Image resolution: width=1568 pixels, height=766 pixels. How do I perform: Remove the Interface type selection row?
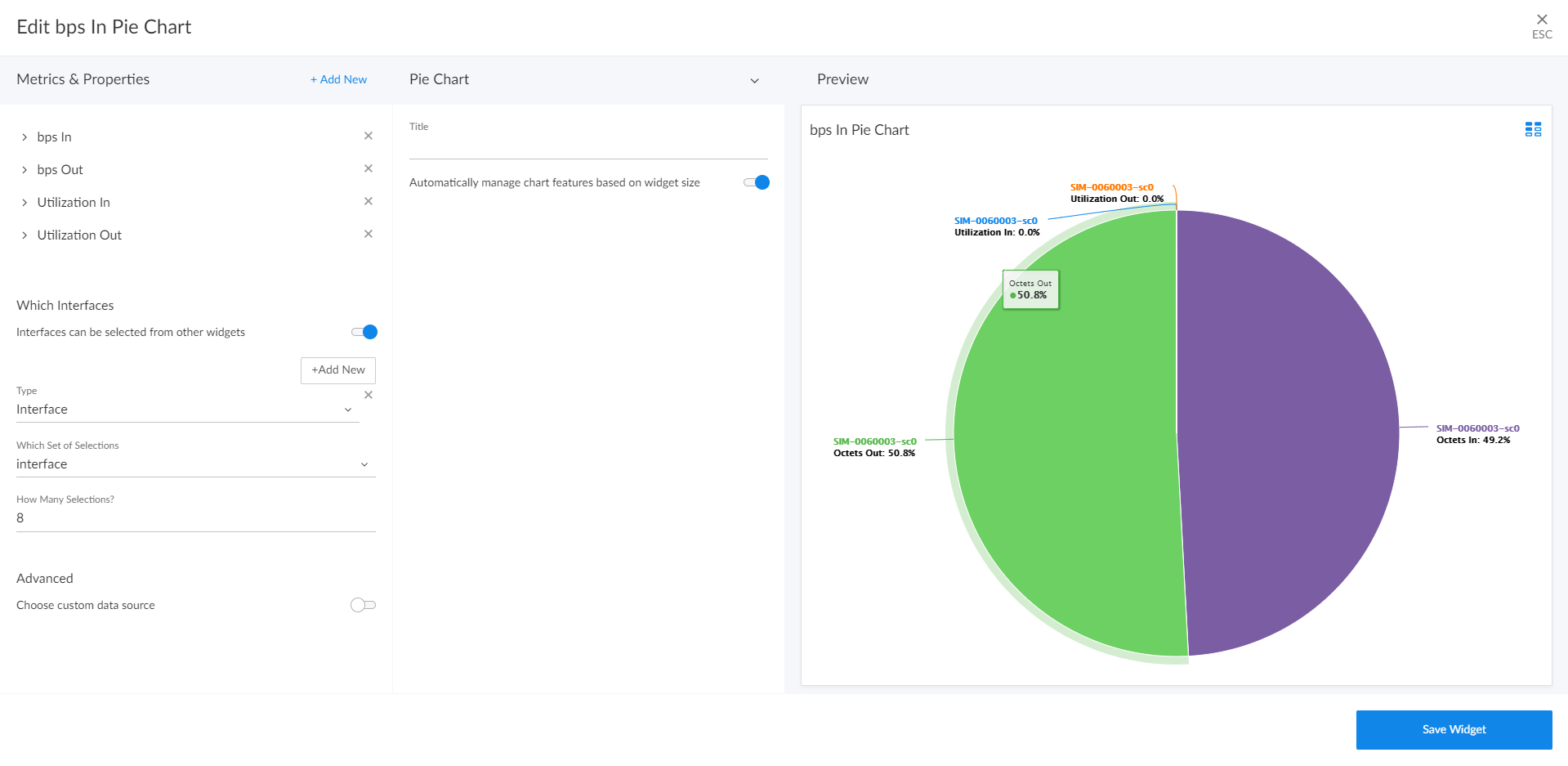[368, 395]
